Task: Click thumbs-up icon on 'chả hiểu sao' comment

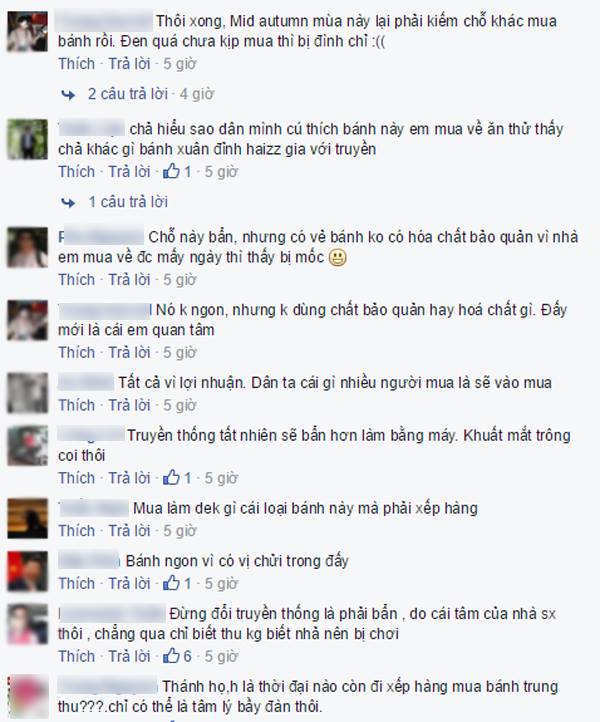Action: pyautogui.click(x=171, y=171)
